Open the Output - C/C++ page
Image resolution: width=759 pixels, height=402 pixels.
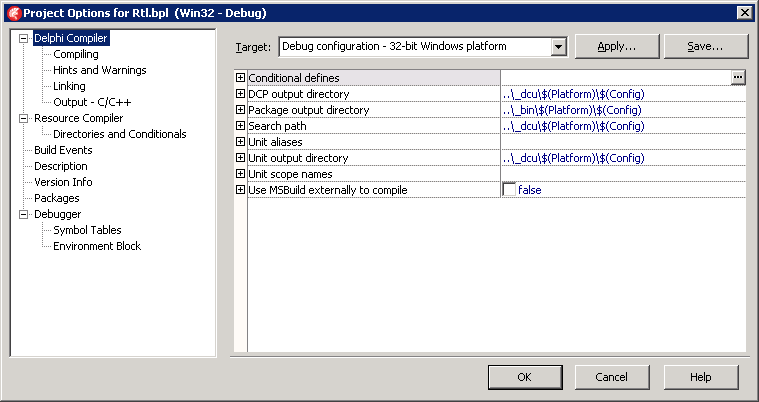[x=92, y=102]
